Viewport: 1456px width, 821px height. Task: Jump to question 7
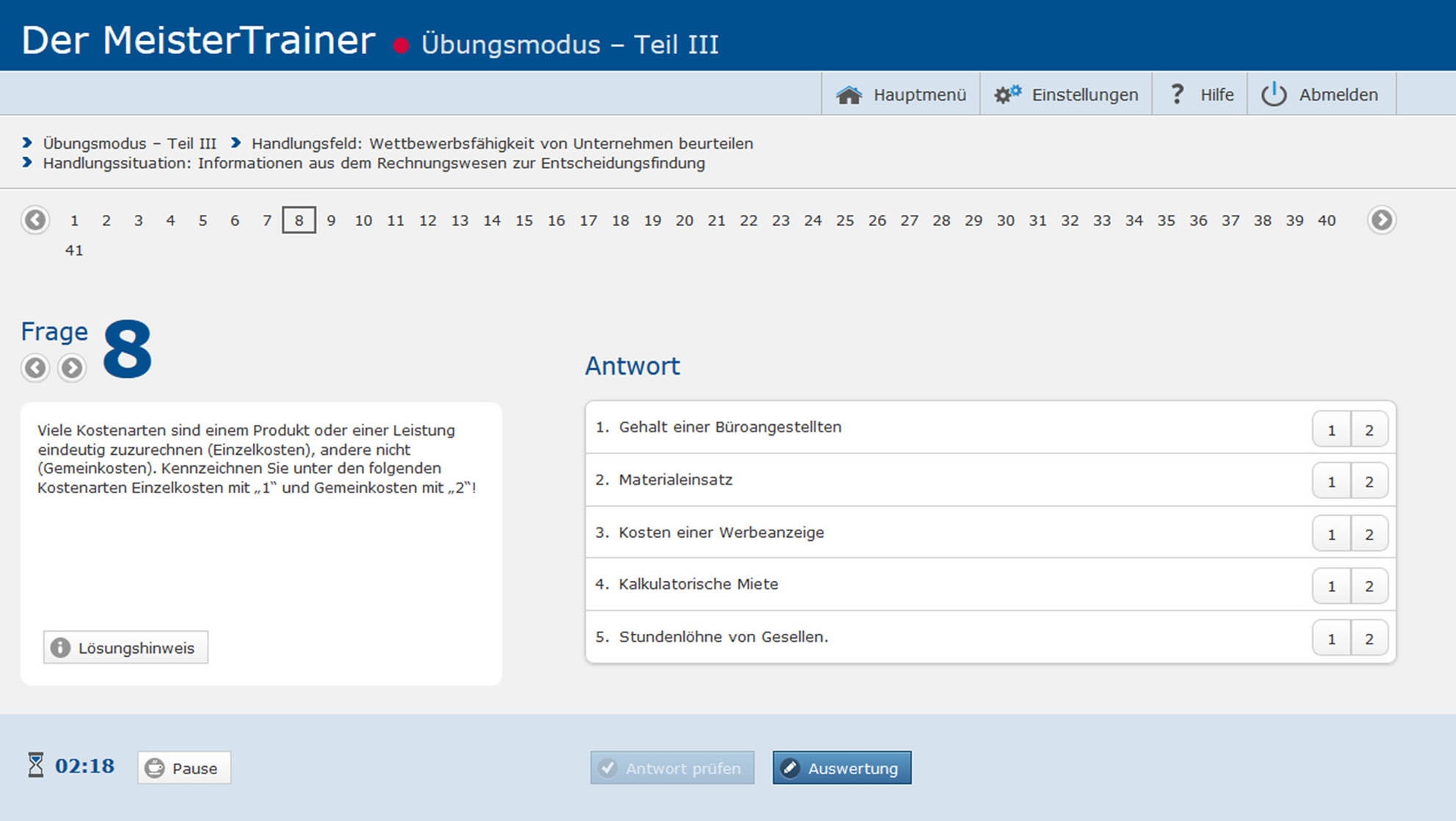(x=267, y=220)
